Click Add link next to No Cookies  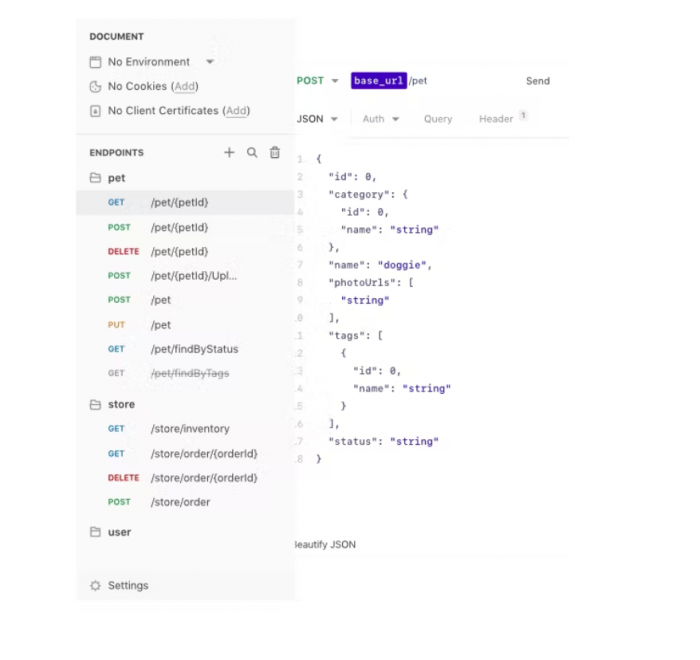[185, 87]
